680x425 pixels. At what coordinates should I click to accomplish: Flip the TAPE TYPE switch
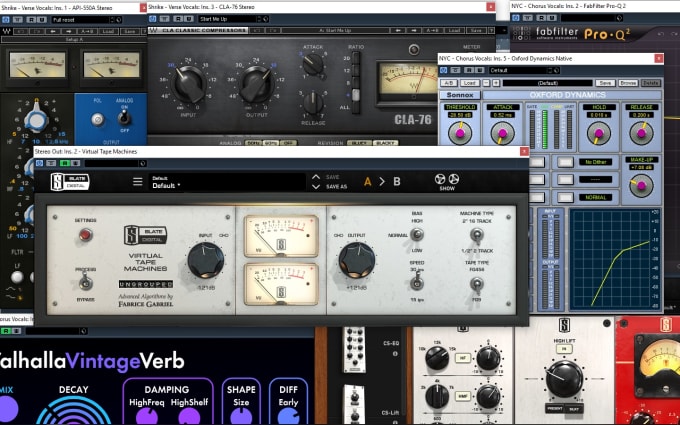coord(477,284)
